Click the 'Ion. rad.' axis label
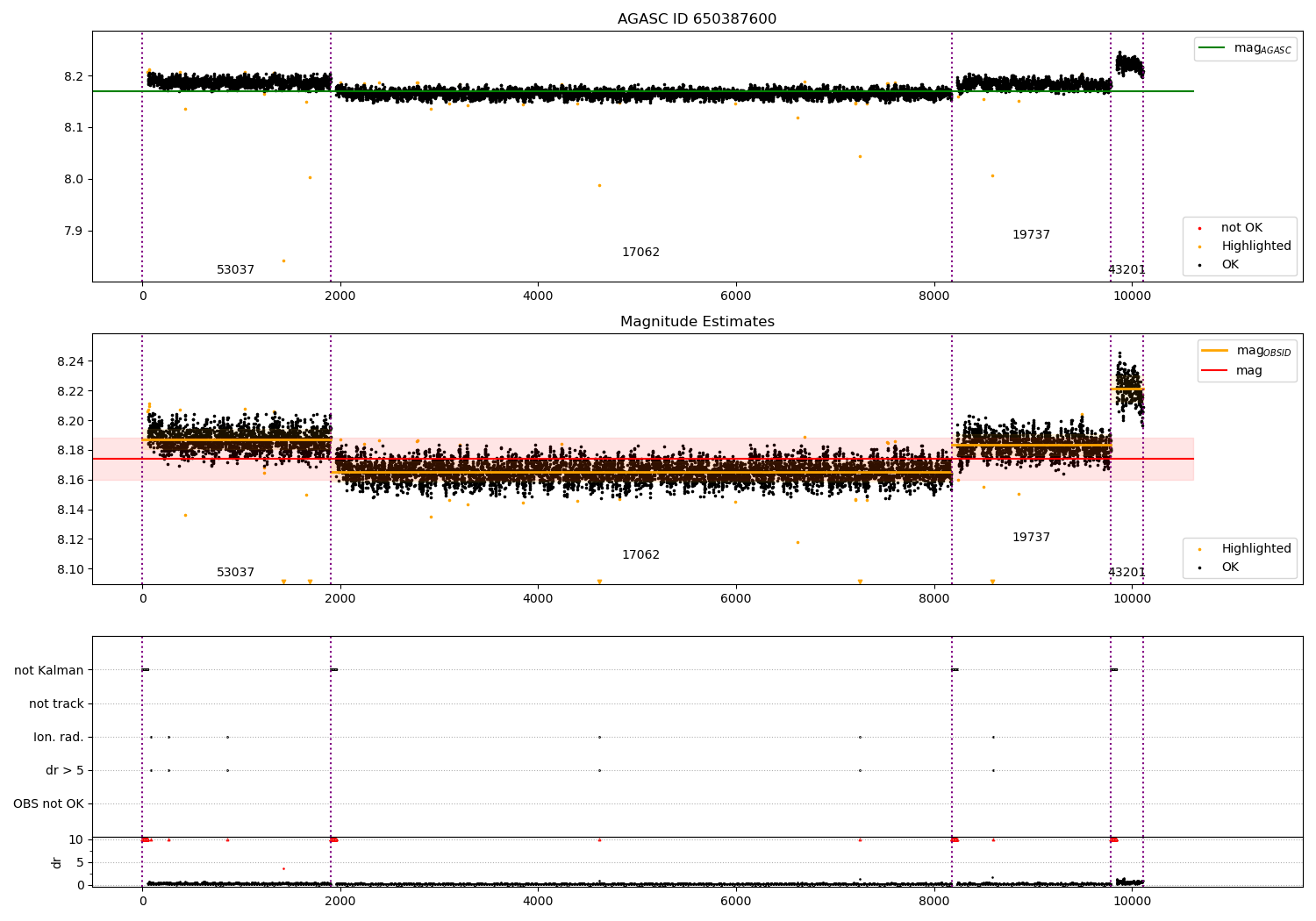This screenshot has height=921, width=1316. [x=59, y=737]
